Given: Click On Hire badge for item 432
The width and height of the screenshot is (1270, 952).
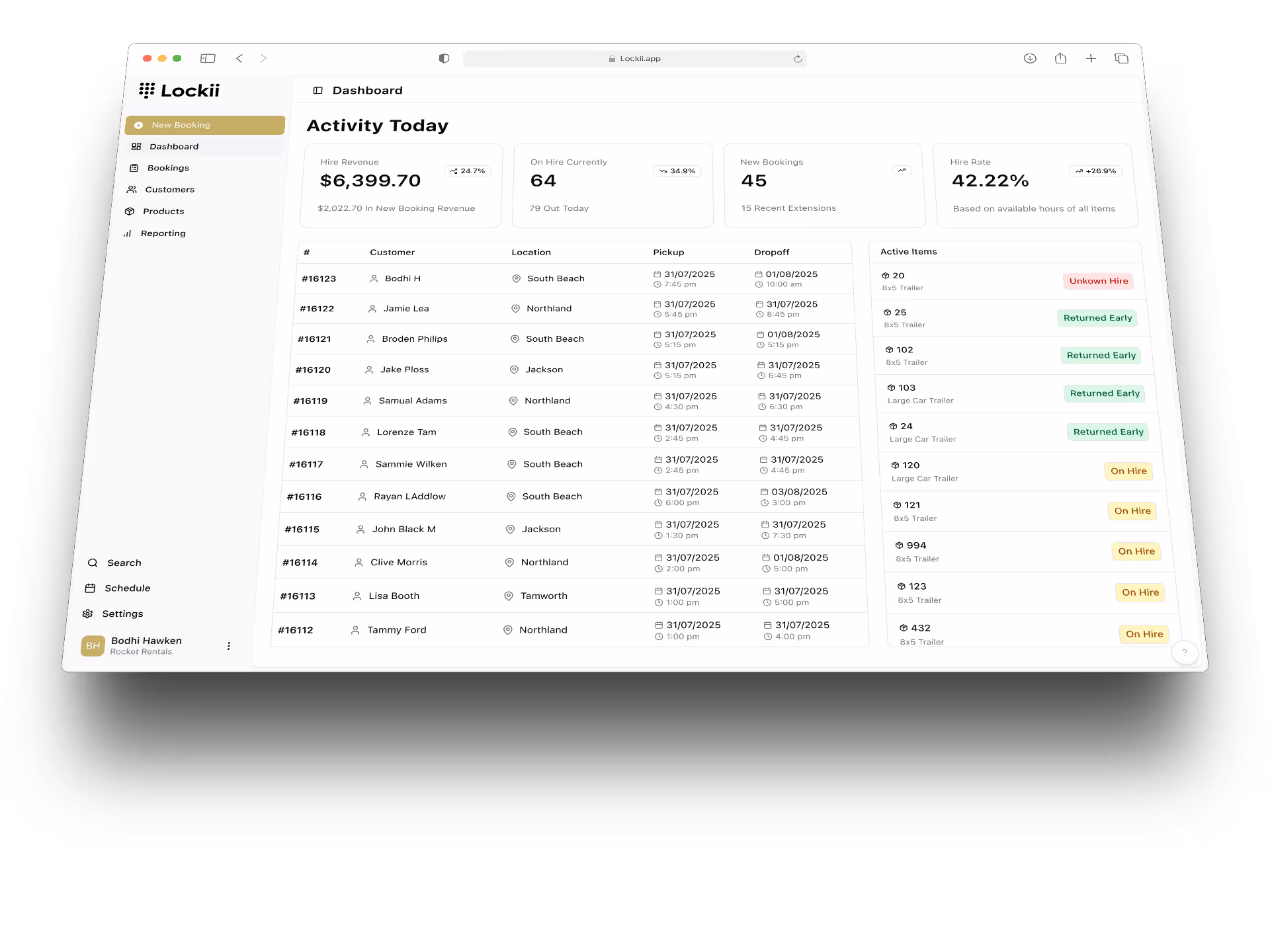Looking at the screenshot, I should (1144, 634).
